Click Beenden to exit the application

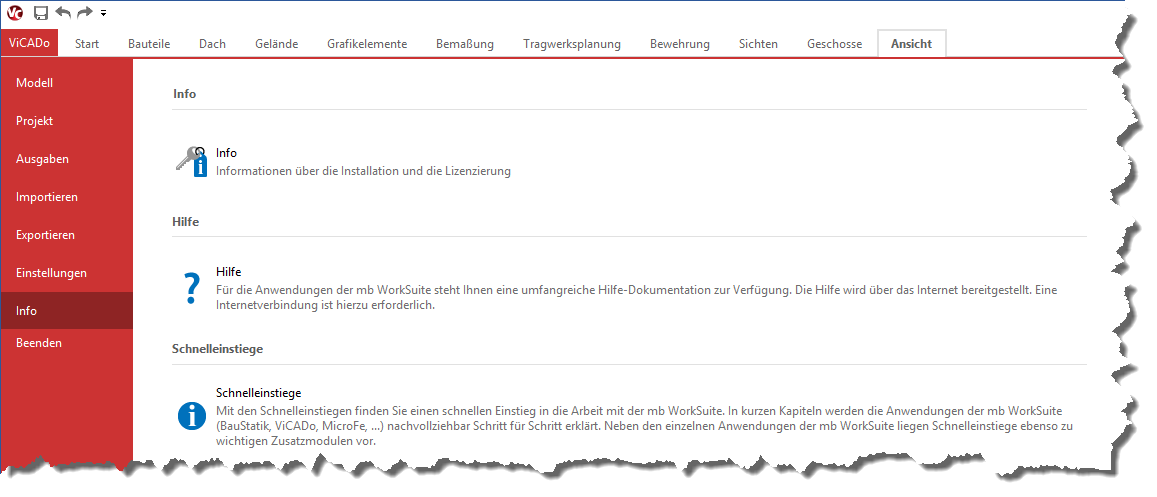(x=66, y=343)
